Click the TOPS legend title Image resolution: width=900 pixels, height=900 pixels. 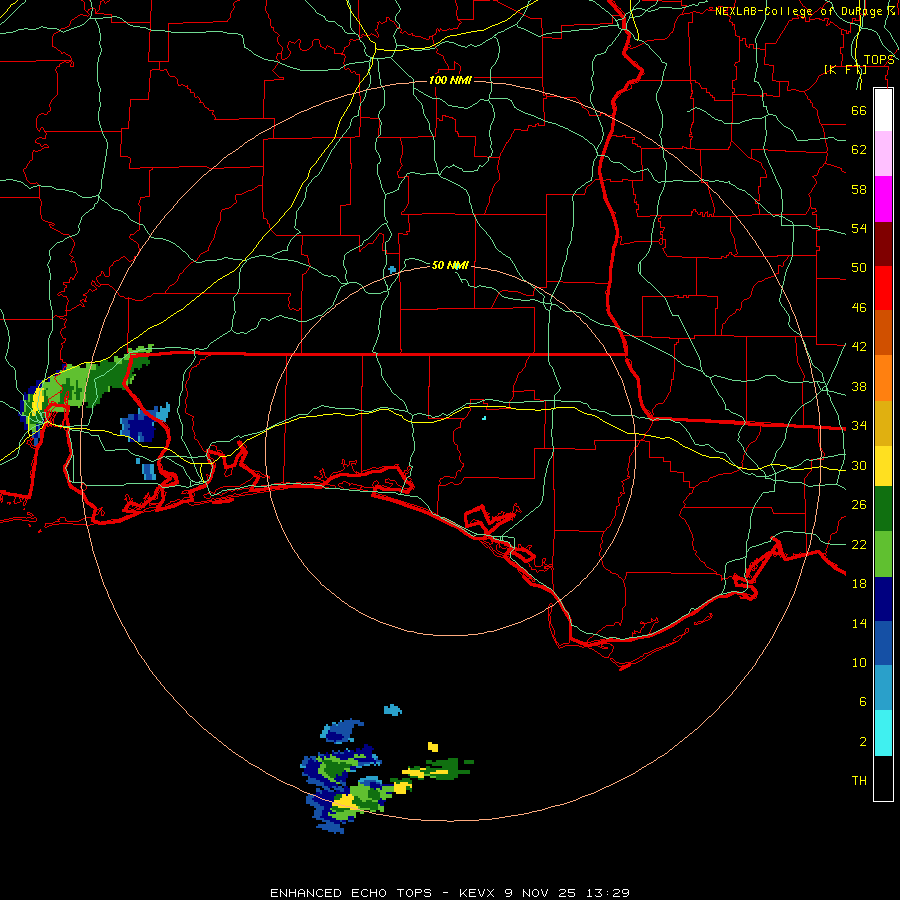click(879, 60)
